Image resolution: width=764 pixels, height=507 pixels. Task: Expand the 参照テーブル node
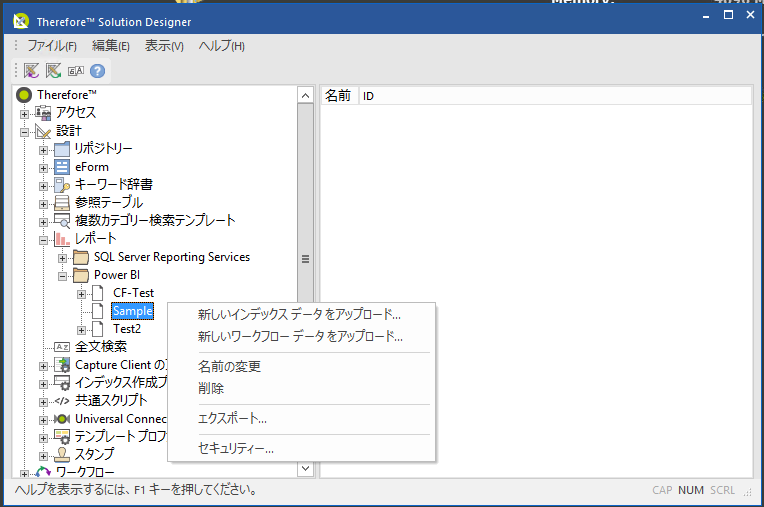(43, 204)
